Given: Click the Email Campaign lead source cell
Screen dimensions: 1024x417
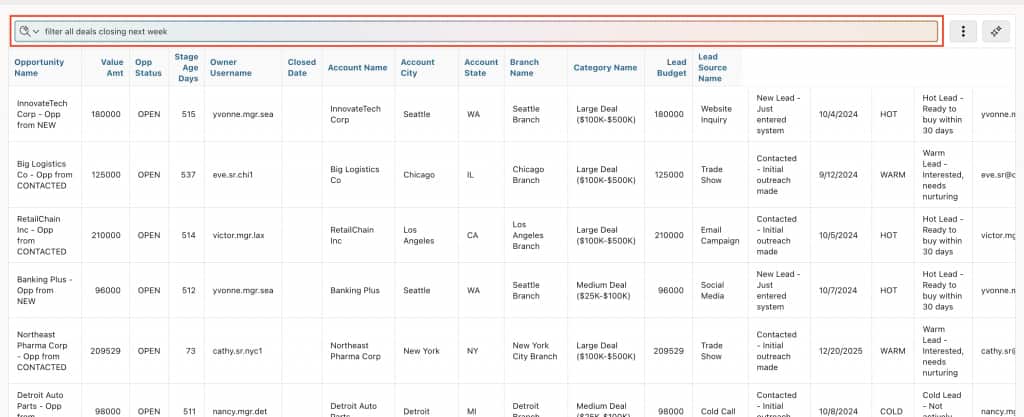Looking at the screenshot, I should pyautogui.click(x=720, y=235).
